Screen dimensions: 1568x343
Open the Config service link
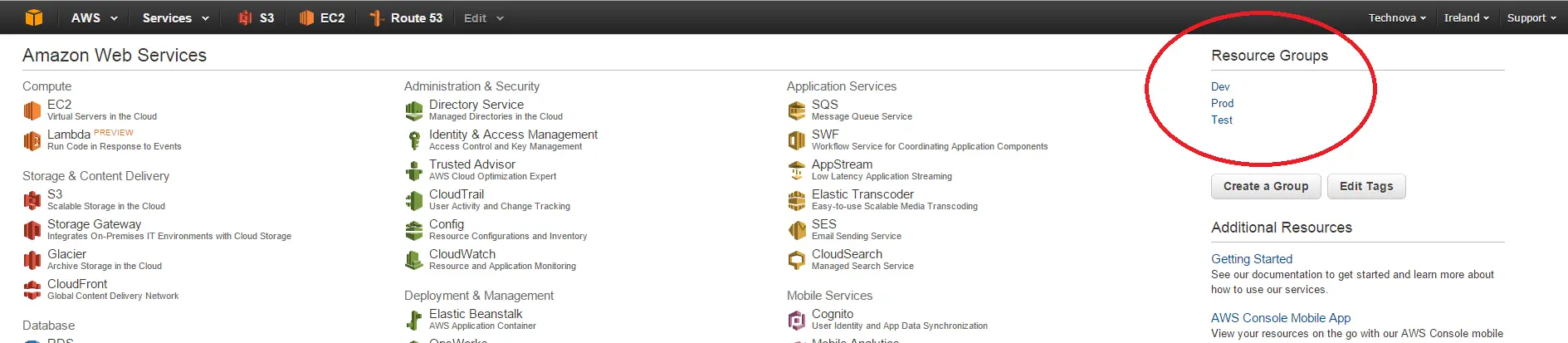[447, 223]
